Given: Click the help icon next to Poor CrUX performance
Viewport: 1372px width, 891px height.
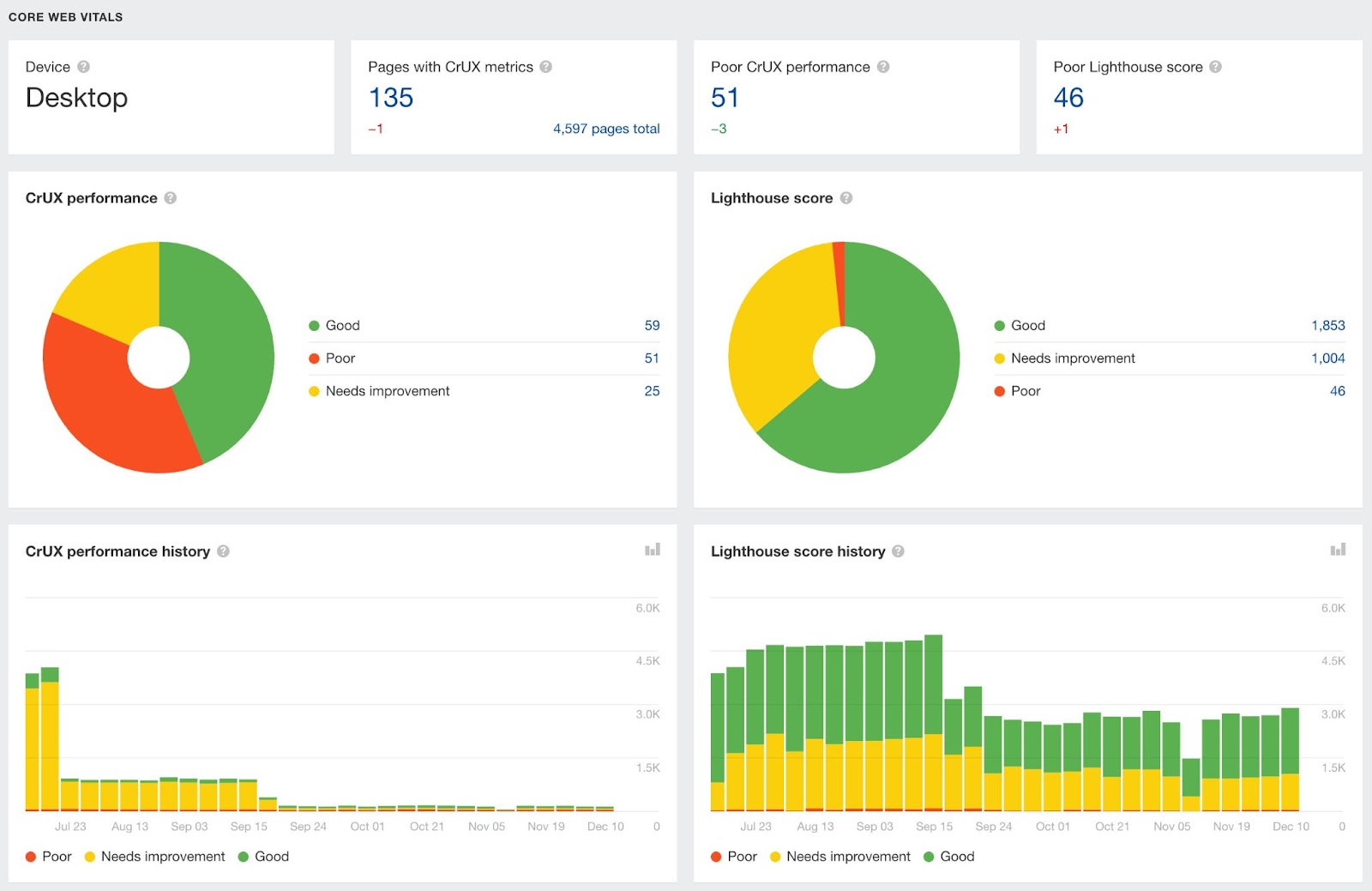Looking at the screenshot, I should (x=882, y=66).
